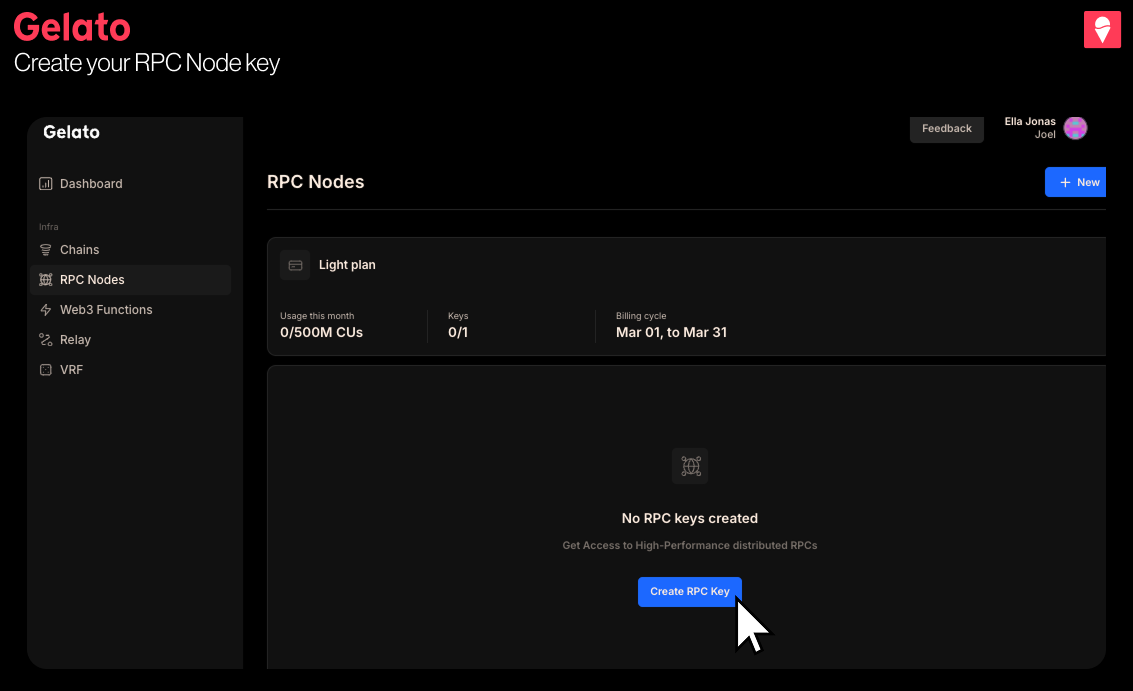Click the blue New button
1133x691 pixels.
(x=1075, y=182)
